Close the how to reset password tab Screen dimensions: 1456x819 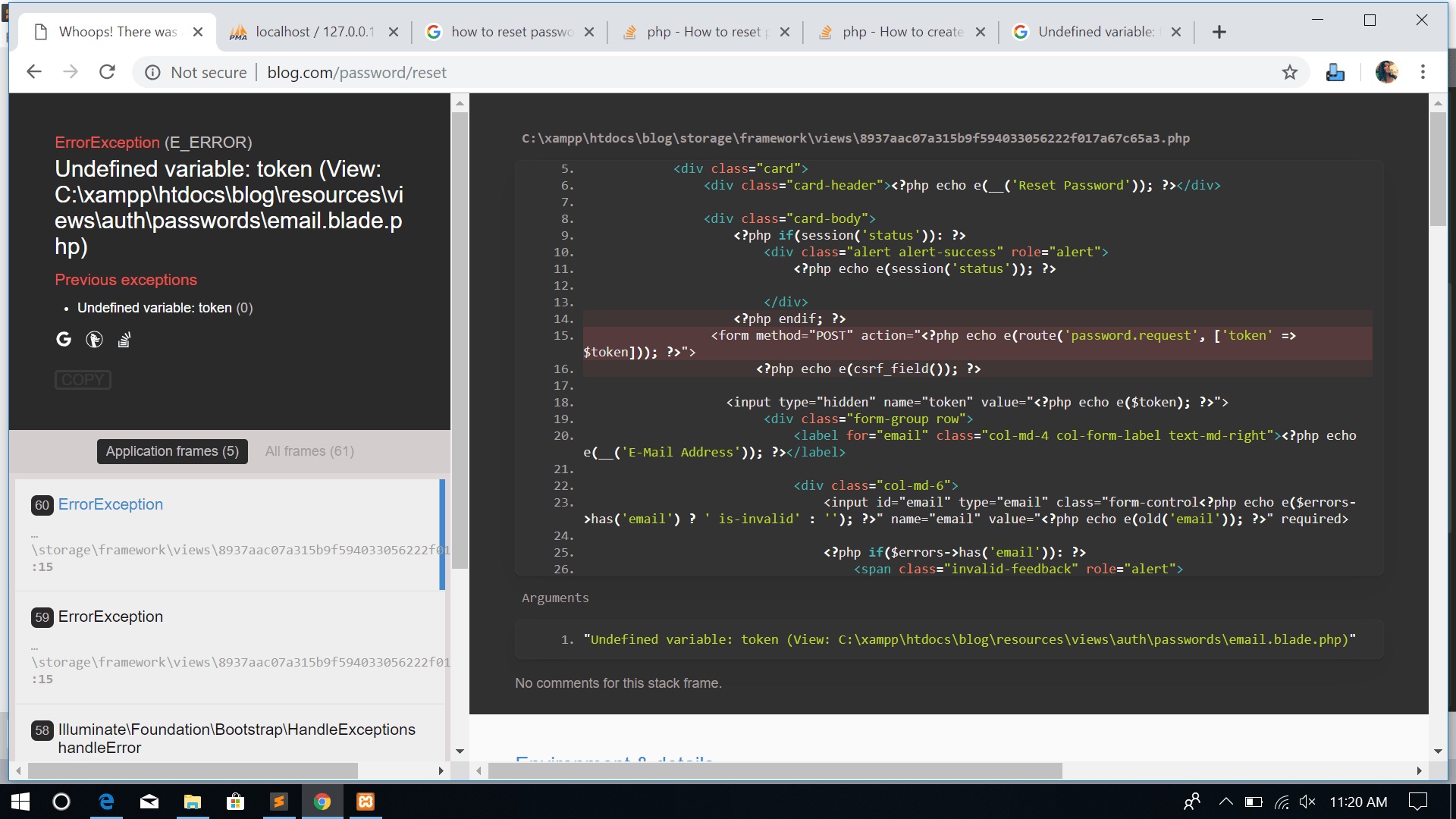[x=589, y=32]
